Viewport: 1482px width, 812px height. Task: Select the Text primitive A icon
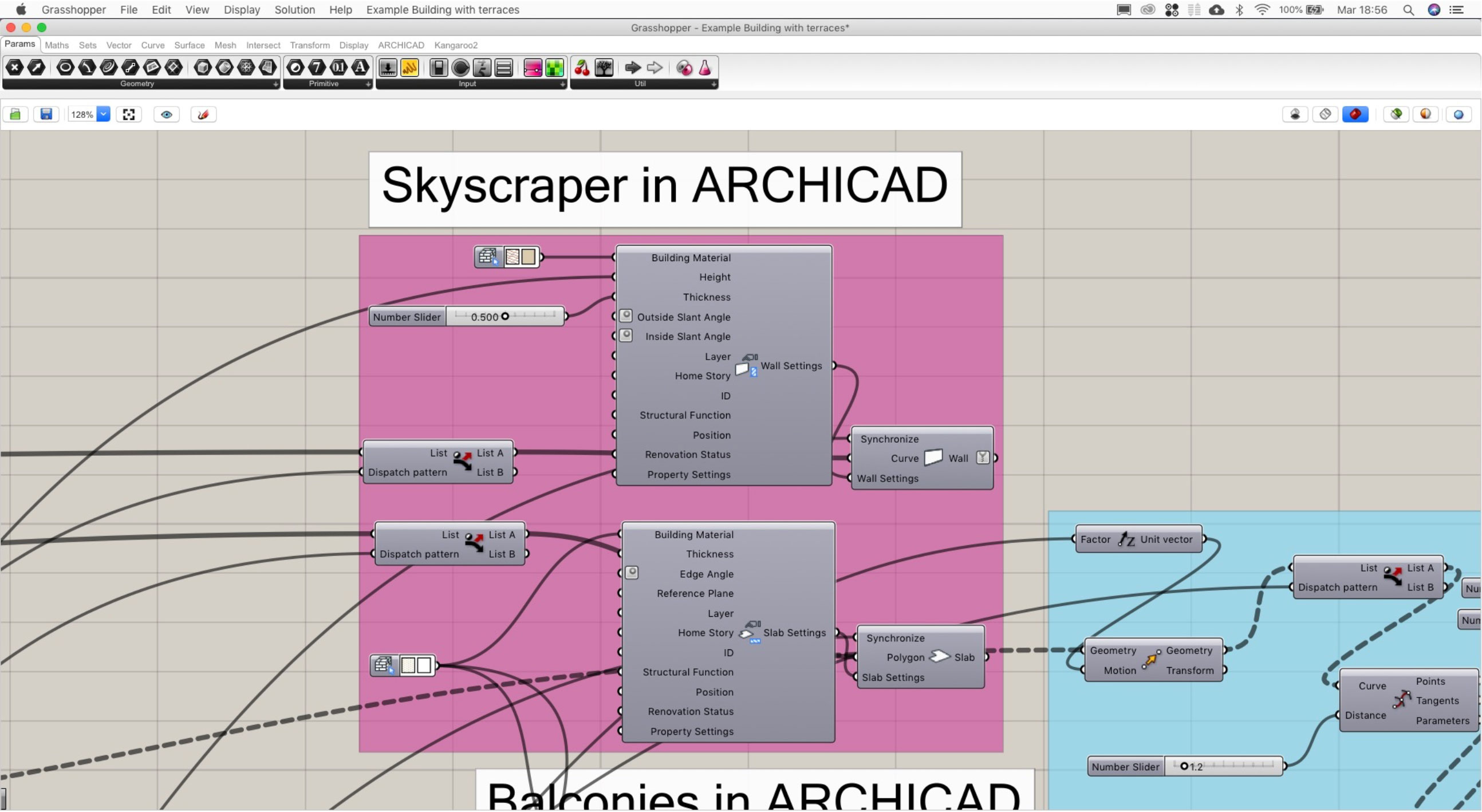click(360, 68)
